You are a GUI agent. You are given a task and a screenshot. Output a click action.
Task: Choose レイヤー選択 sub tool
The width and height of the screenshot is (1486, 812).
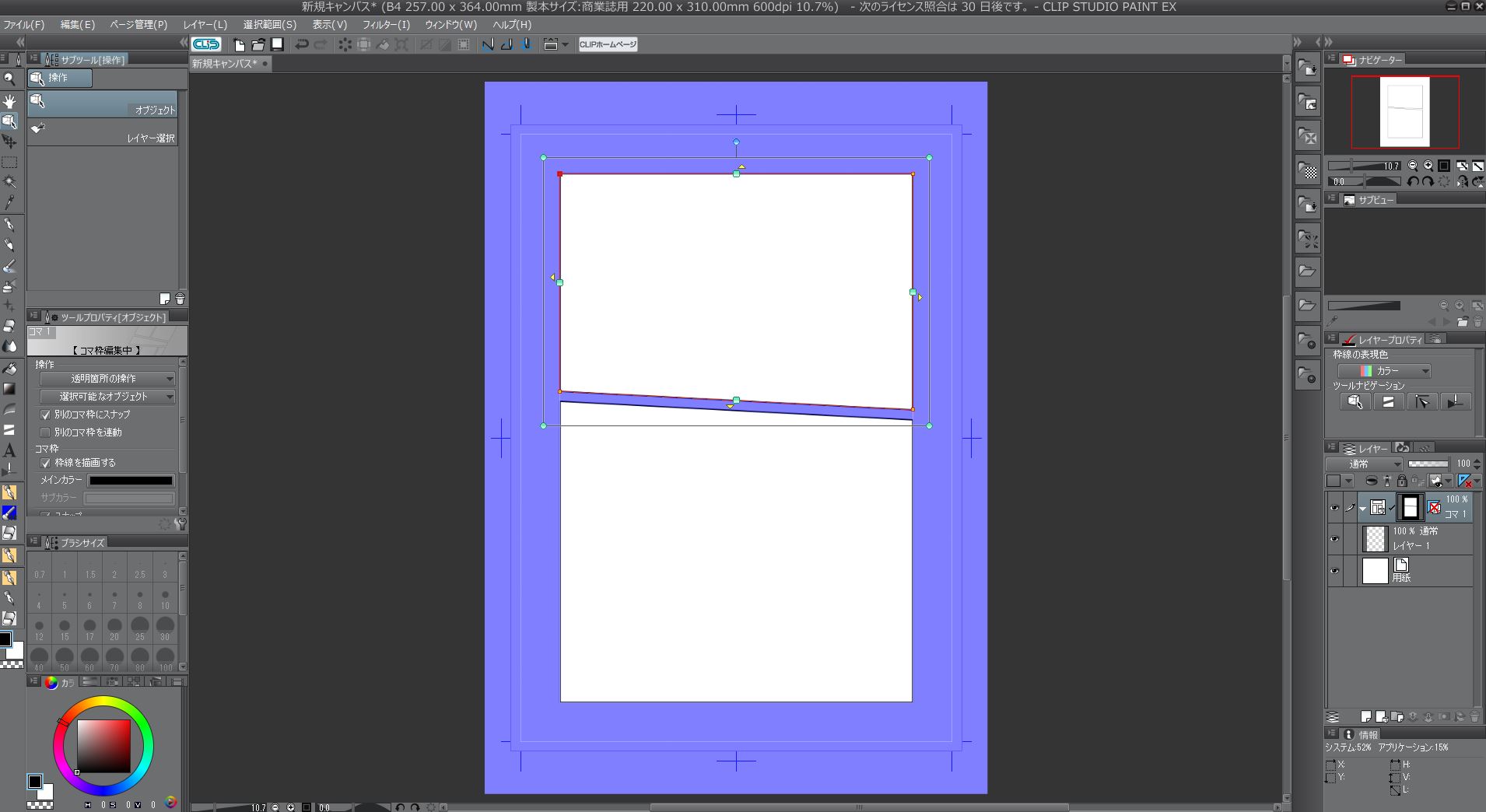[103, 131]
